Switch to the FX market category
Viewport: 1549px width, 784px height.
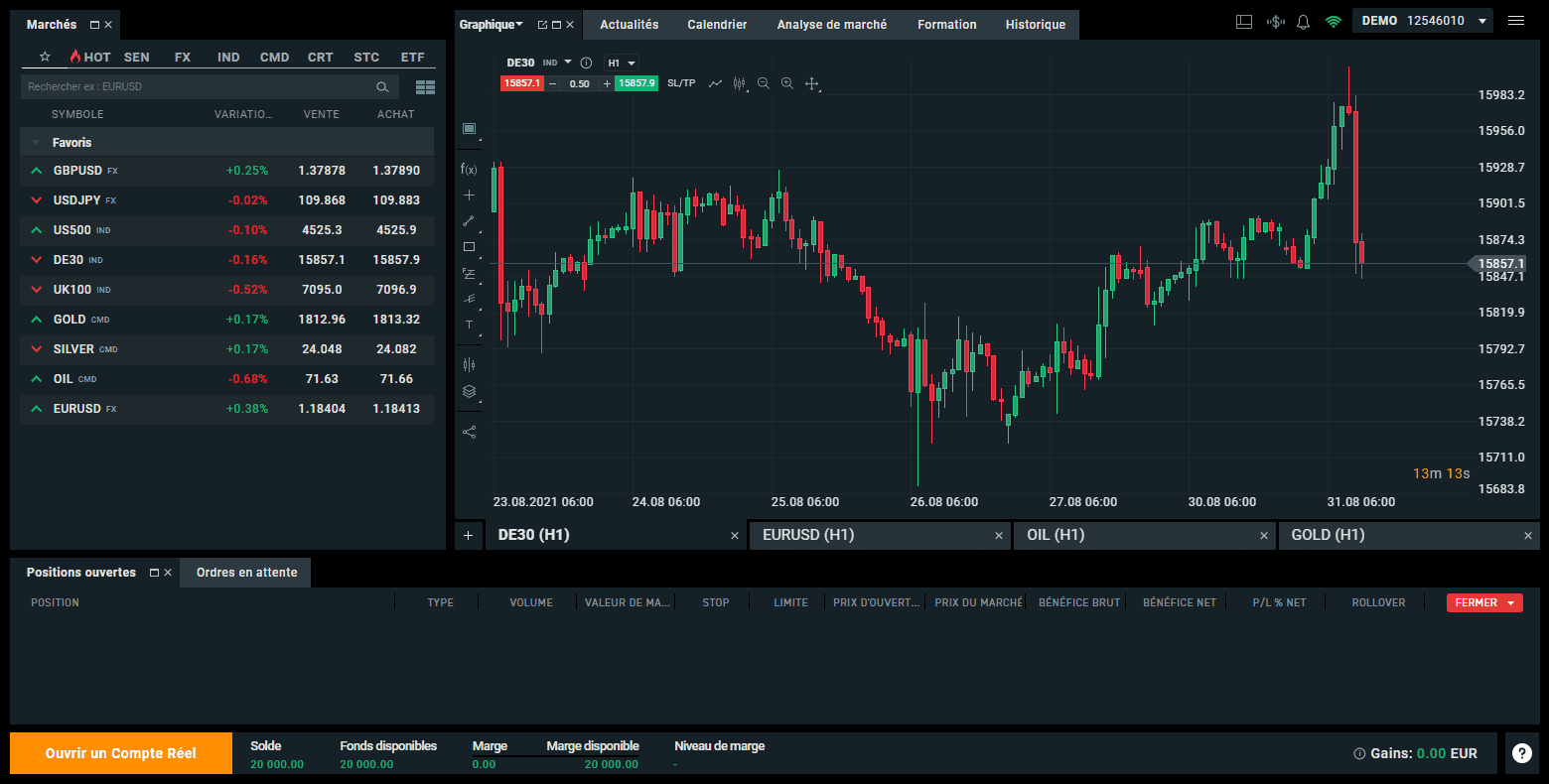pyautogui.click(x=183, y=57)
